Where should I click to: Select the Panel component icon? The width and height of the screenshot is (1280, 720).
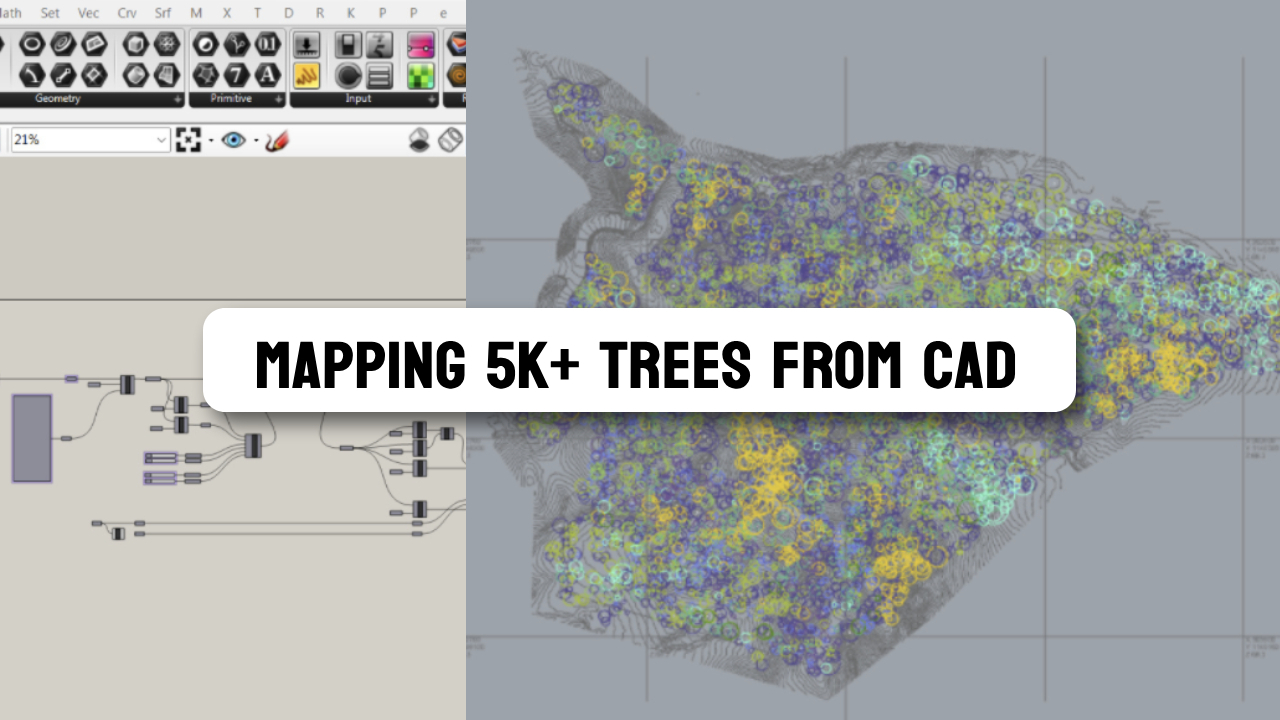click(380, 75)
